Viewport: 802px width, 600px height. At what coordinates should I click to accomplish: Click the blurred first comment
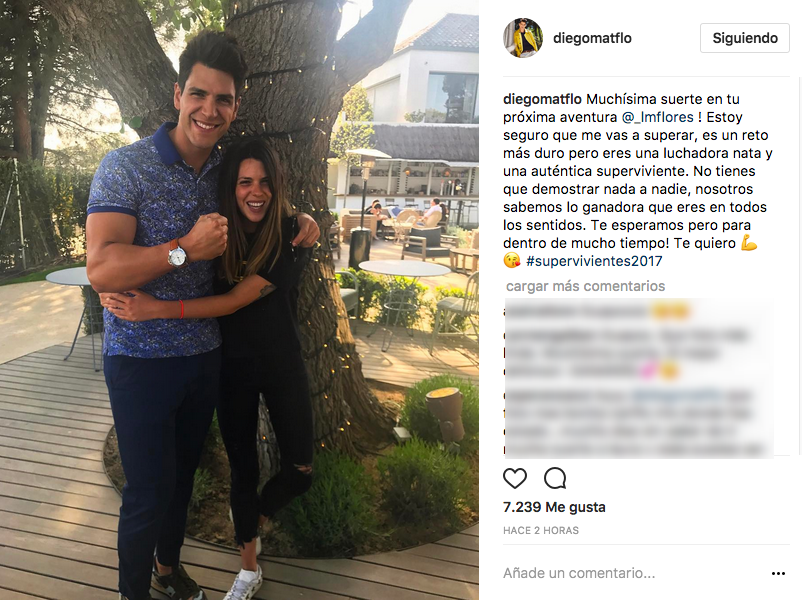[597, 311]
